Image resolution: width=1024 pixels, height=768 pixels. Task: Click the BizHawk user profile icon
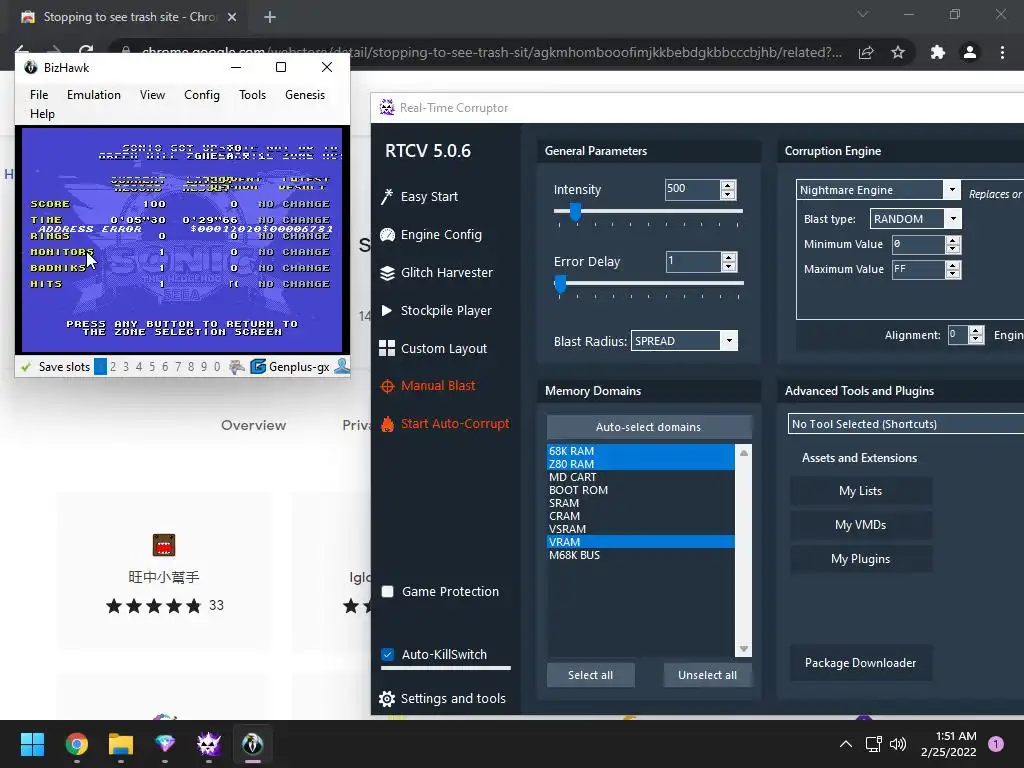(342, 366)
